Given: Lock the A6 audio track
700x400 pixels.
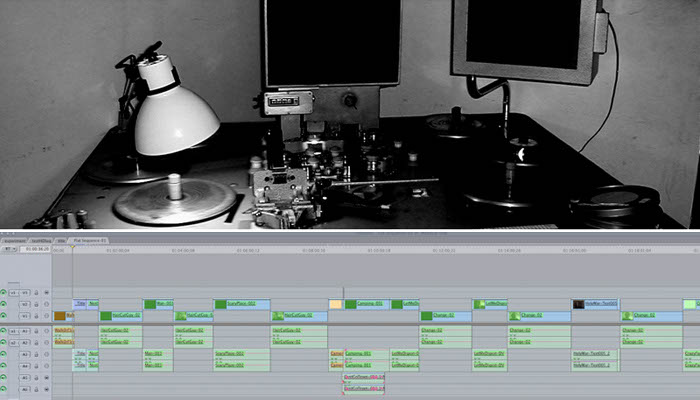Looking at the screenshot, I should [36, 389].
